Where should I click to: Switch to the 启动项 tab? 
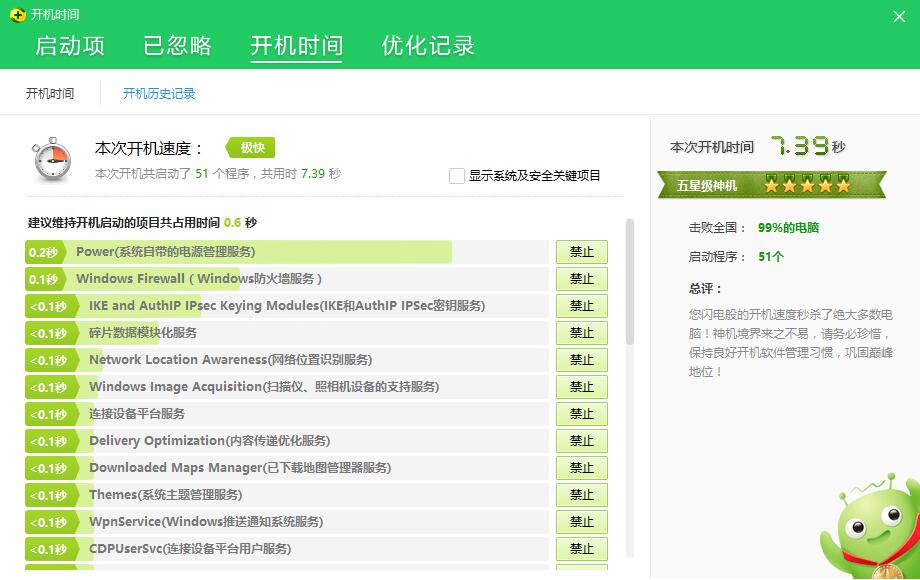click(68, 46)
